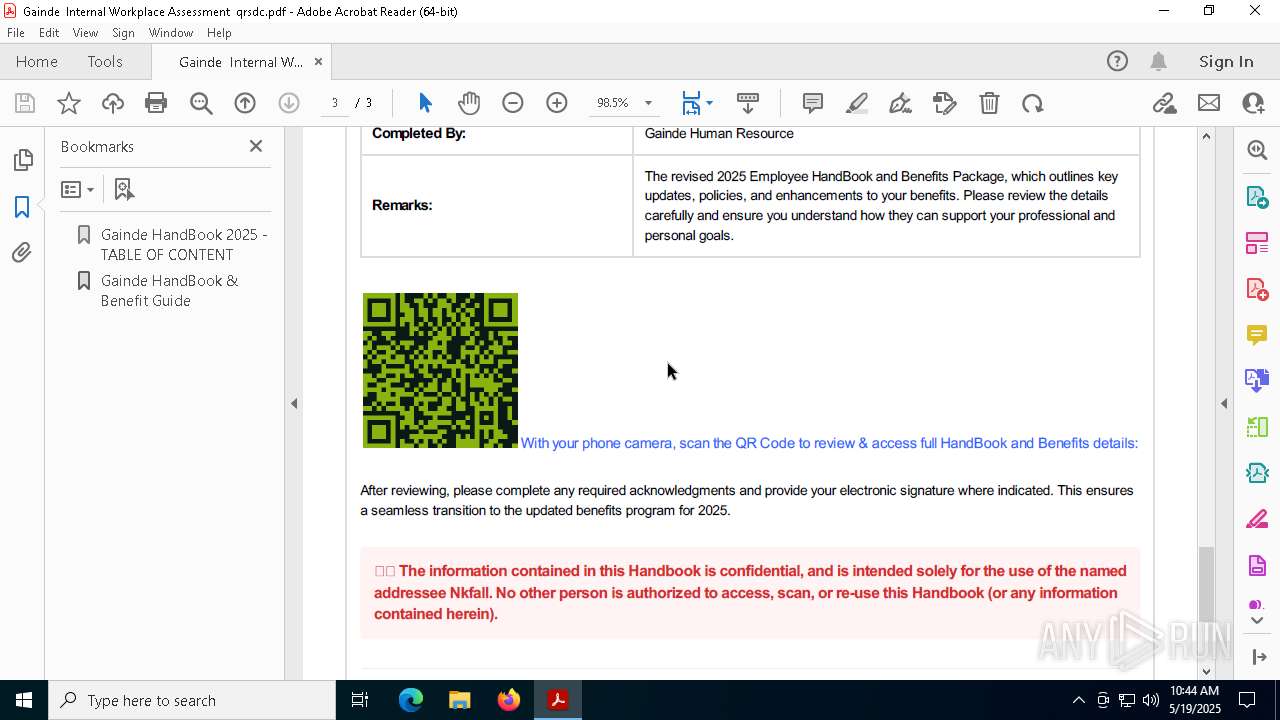Send file by email envelope icon
Image resolution: width=1280 pixels, height=720 pixels.
click(x=1209, y=103)
